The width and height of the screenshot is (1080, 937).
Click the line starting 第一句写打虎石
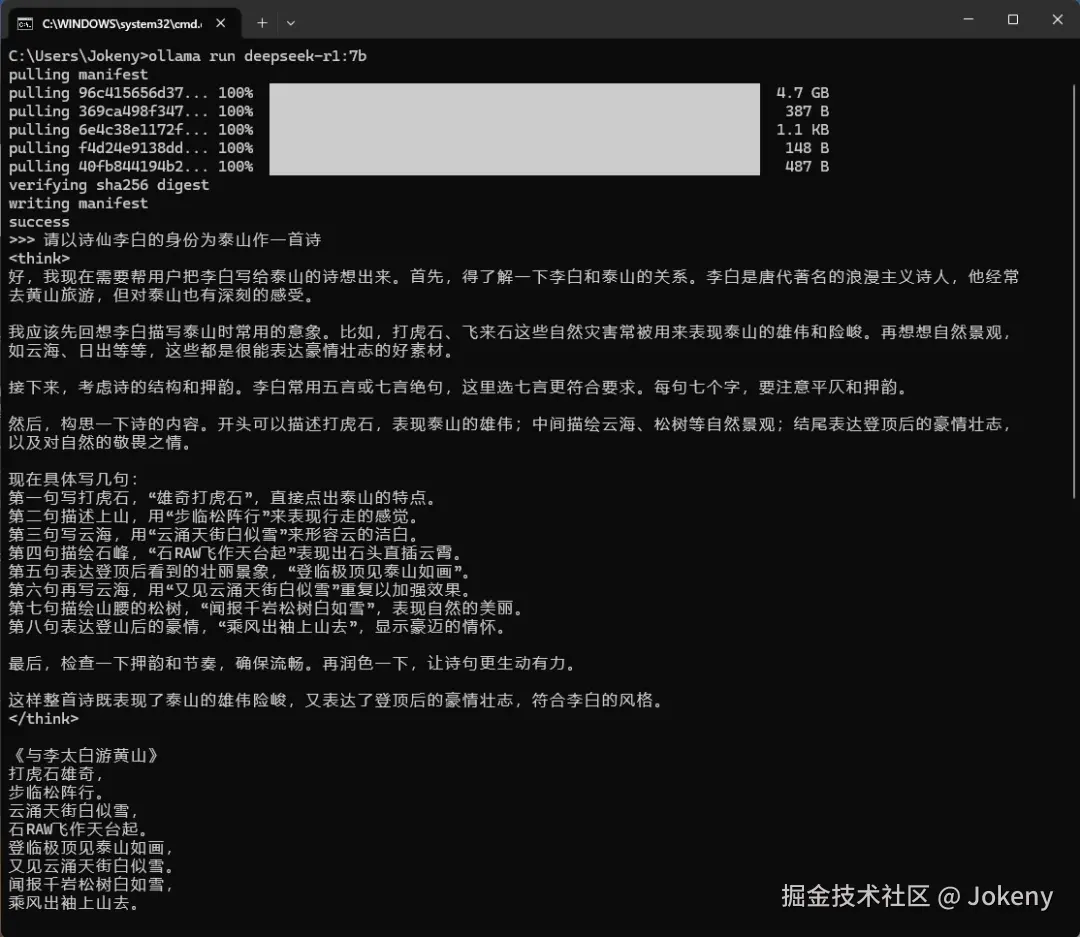pos(222,497)
